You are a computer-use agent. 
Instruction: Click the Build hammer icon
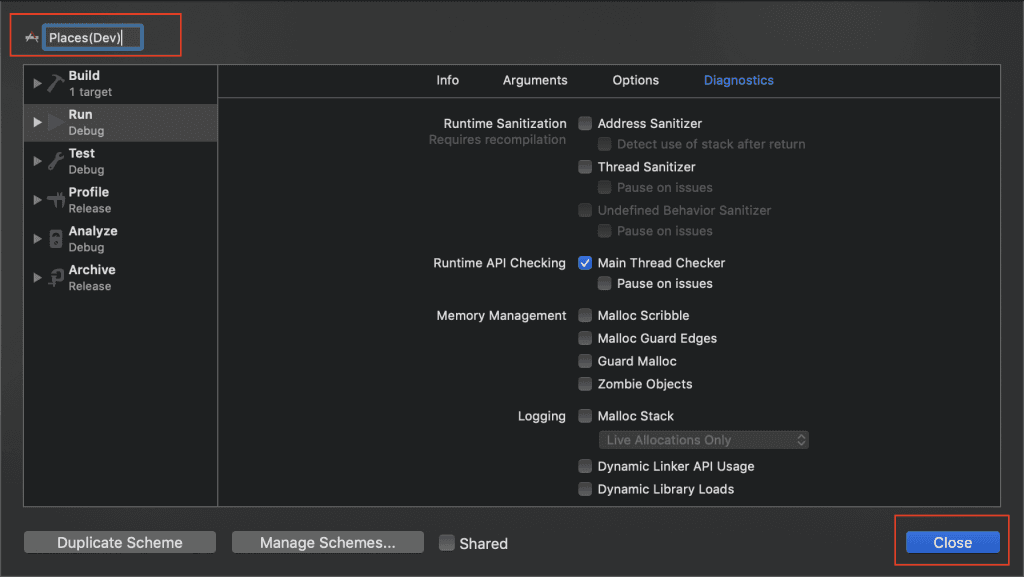56,84
